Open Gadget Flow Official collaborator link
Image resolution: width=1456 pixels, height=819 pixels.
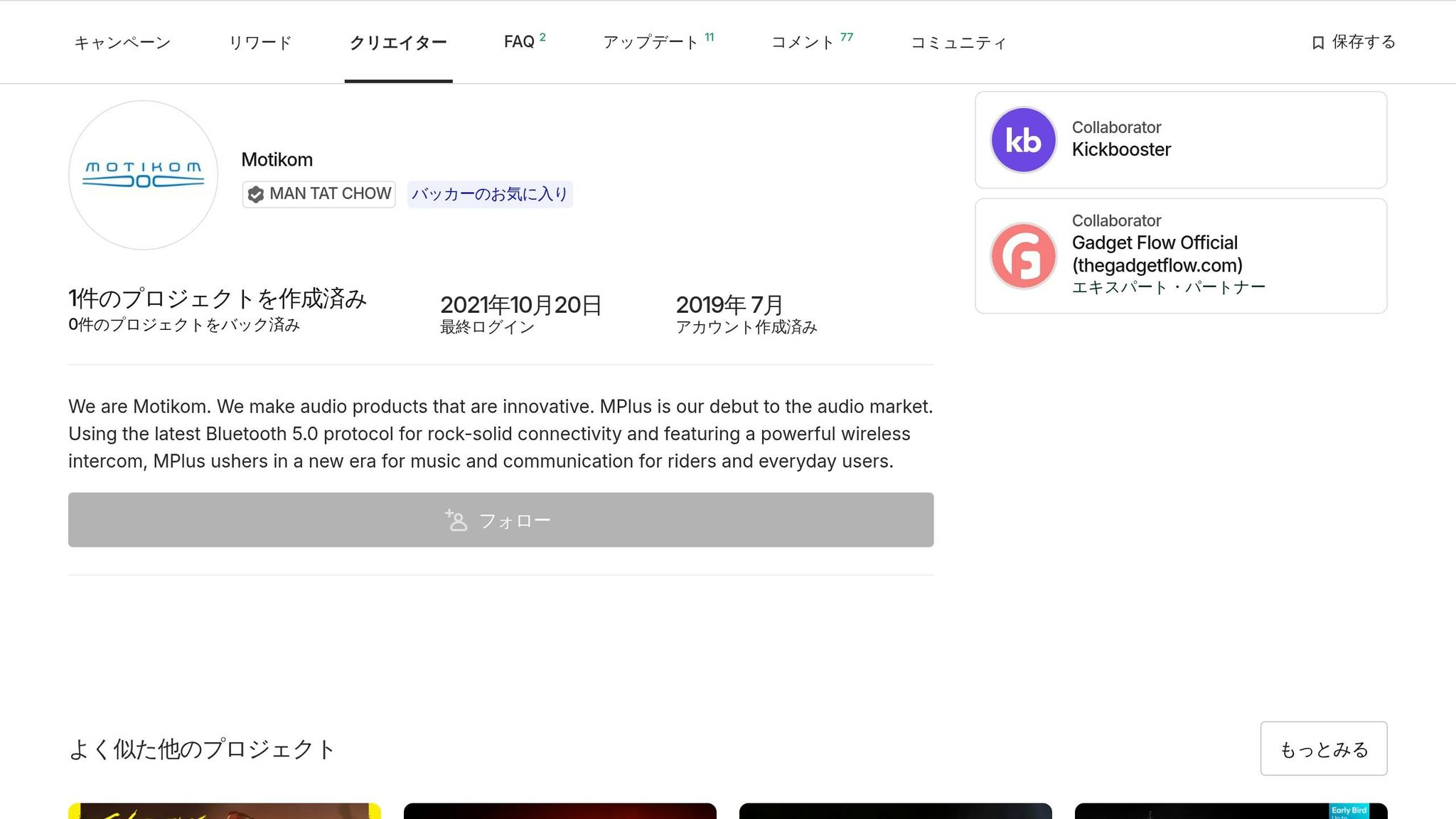(x=1157, y=254)
